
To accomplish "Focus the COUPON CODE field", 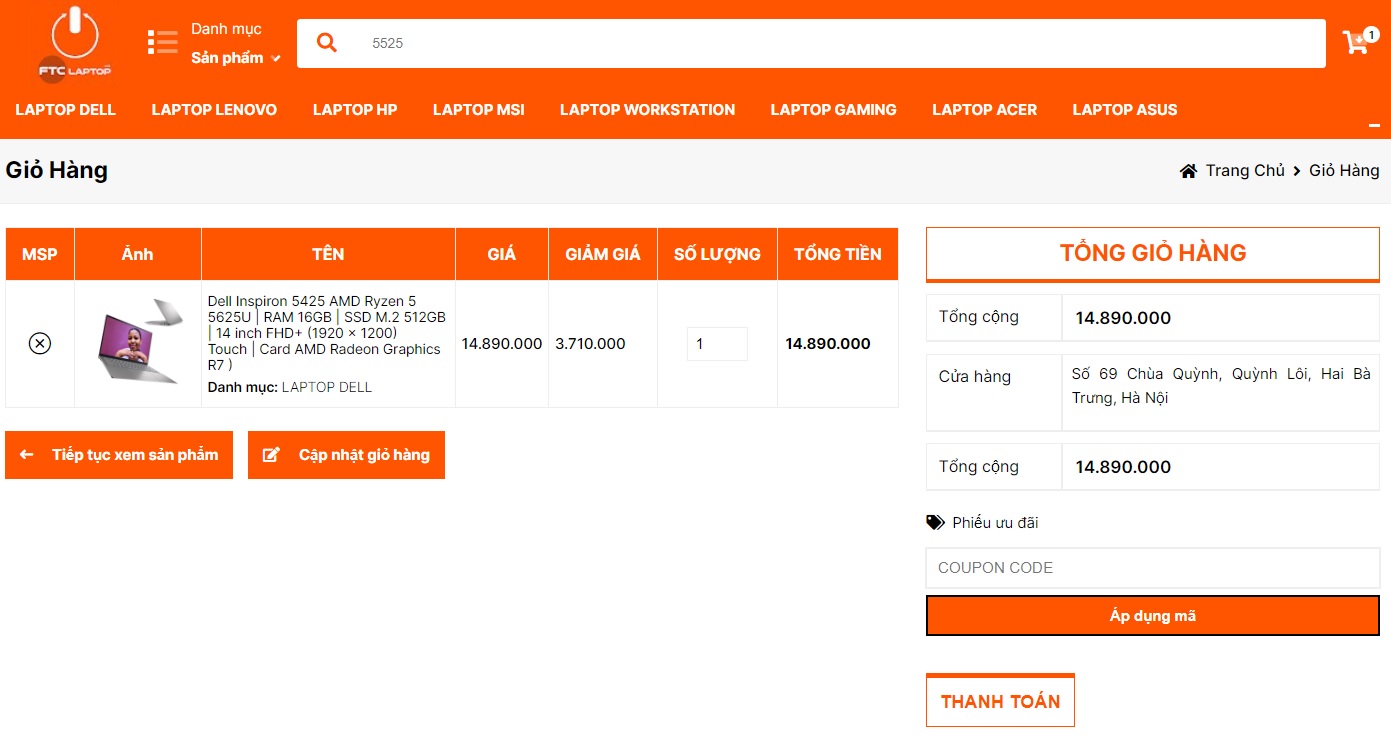I will tap(1152, 568).
